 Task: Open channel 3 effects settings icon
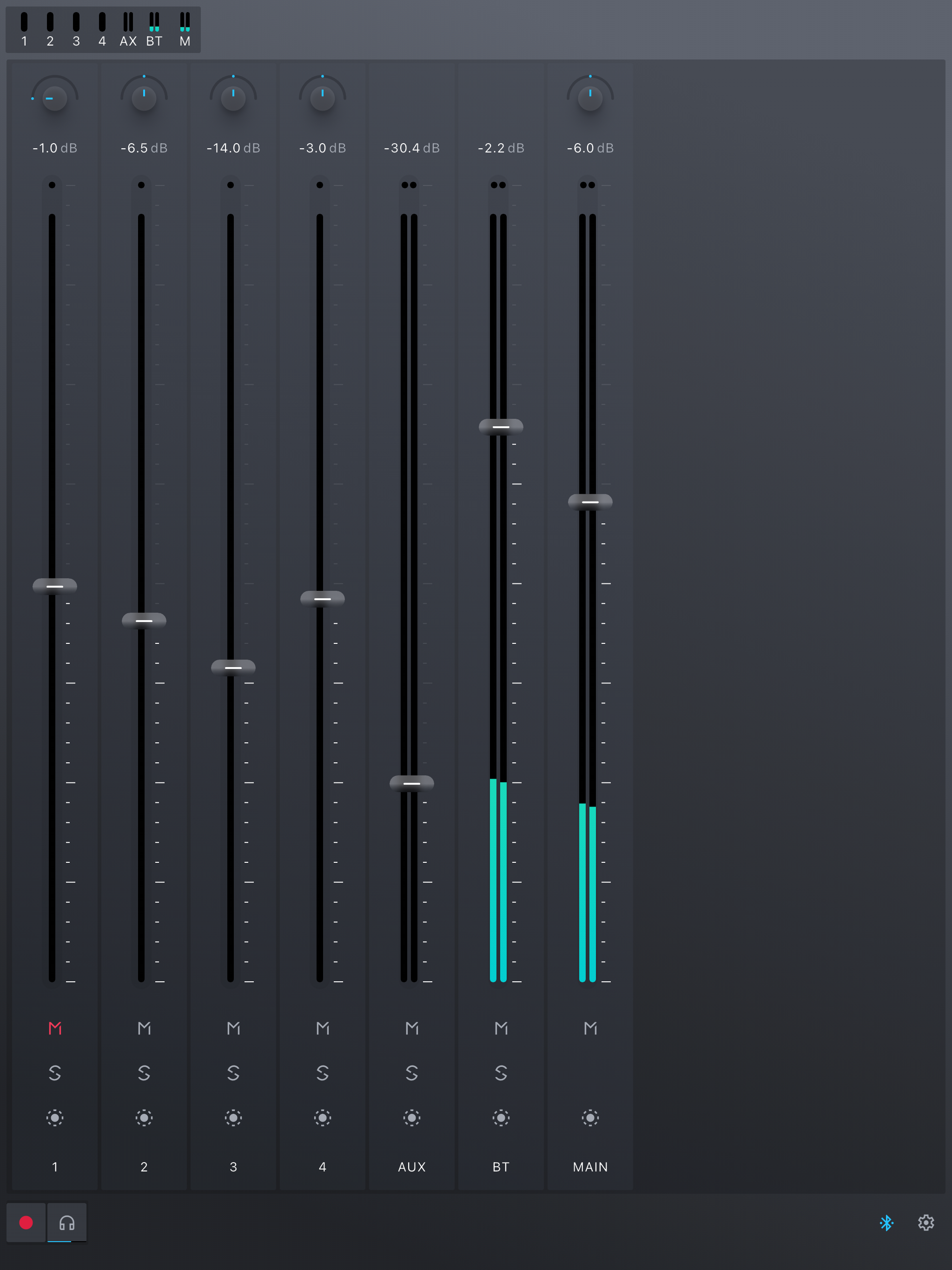tap(233, 1117)
